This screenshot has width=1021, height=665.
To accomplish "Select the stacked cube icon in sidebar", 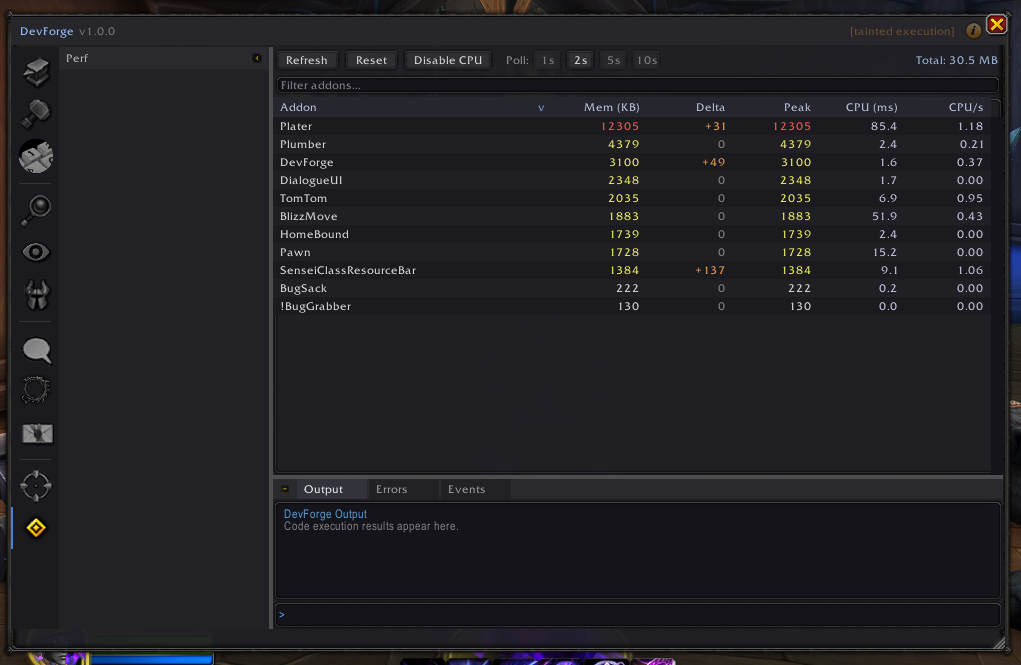I will pyautogui.click(x=35, y=72).
